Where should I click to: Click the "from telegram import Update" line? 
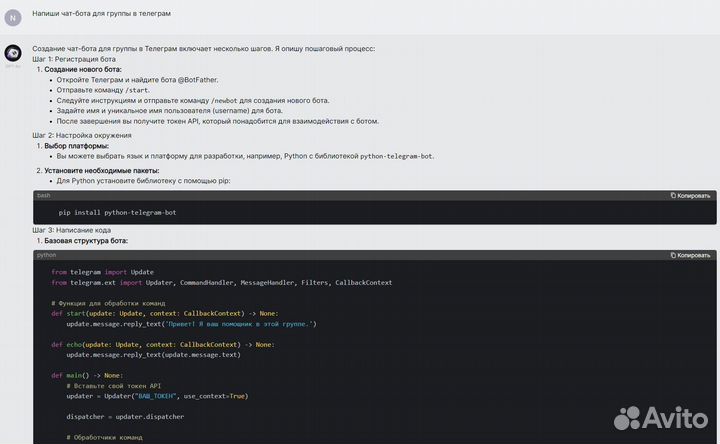tap(102, 272)
